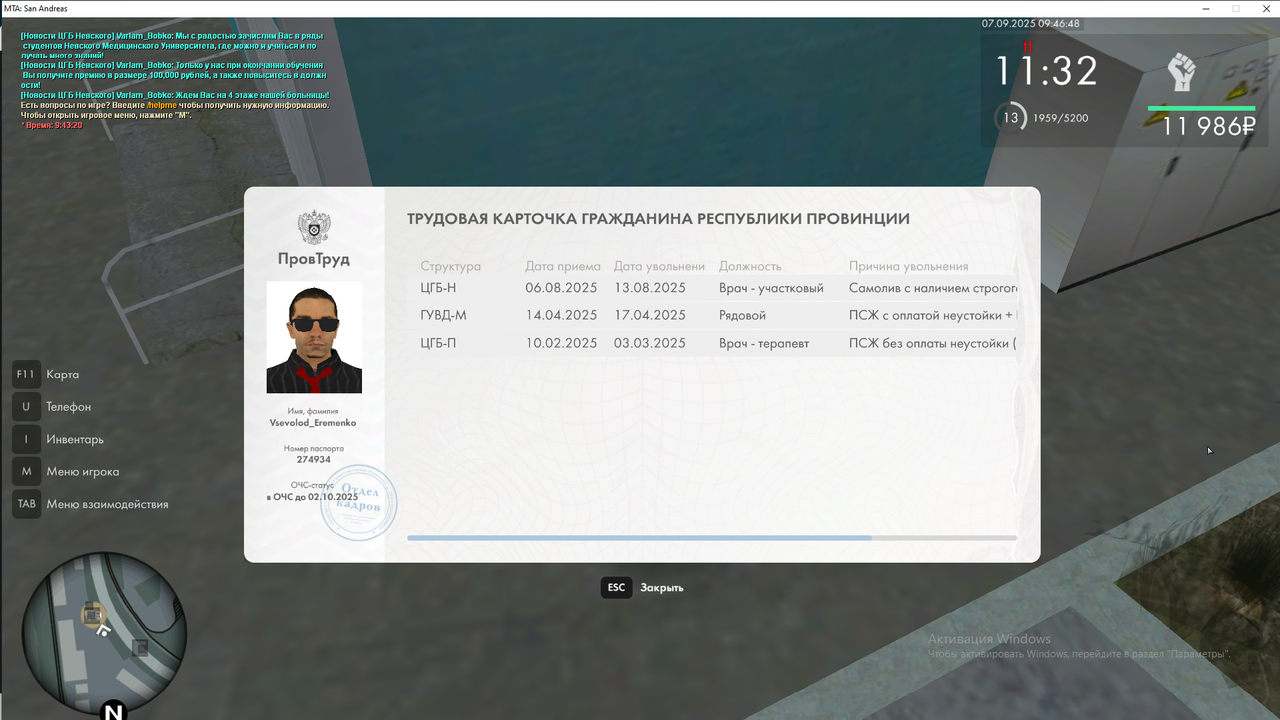Click the Самолив с наличием reason cell
1280x720 pixels.
click(x=933, y=288)
